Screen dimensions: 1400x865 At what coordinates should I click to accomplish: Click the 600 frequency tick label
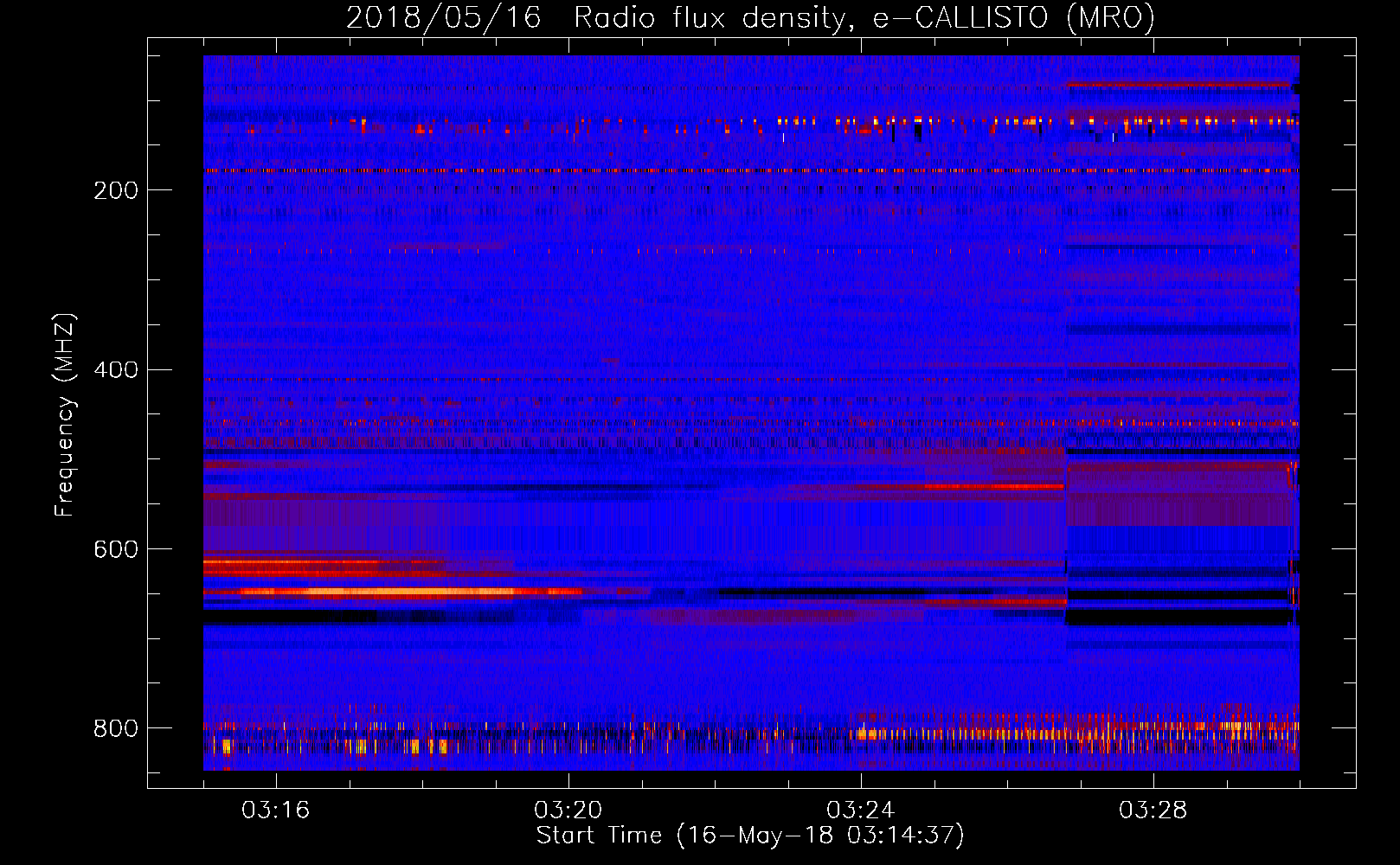point(116,550)
